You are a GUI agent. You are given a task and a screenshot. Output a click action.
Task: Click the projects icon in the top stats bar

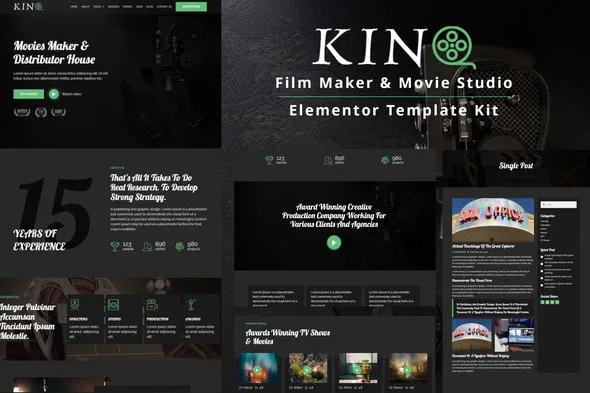385,160
